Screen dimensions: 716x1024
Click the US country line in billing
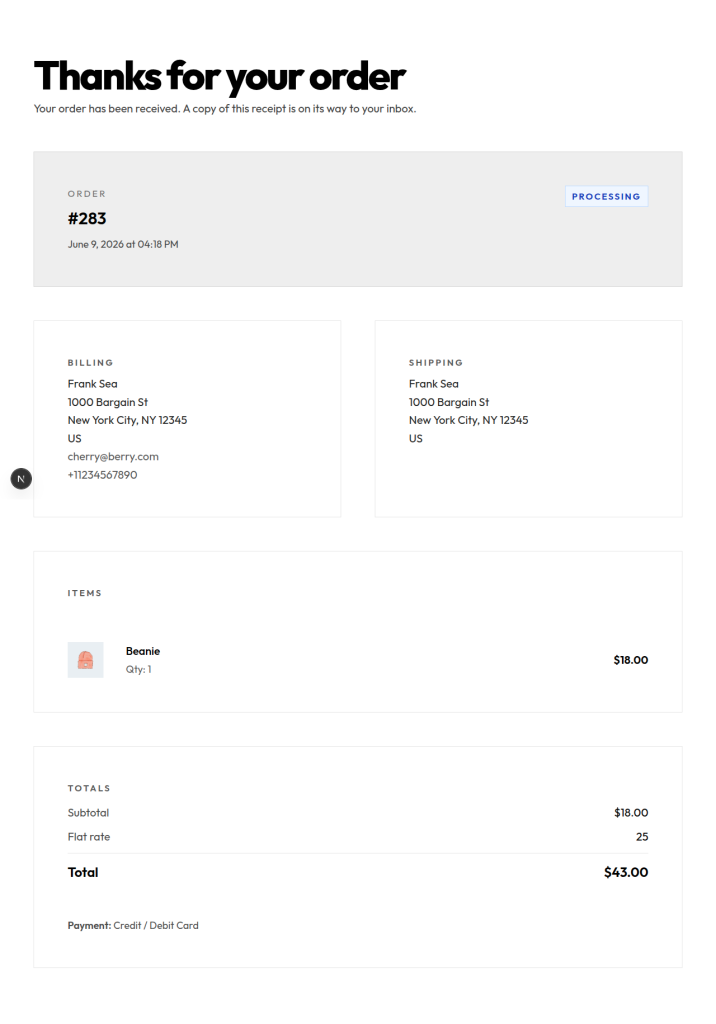[74, 439]
